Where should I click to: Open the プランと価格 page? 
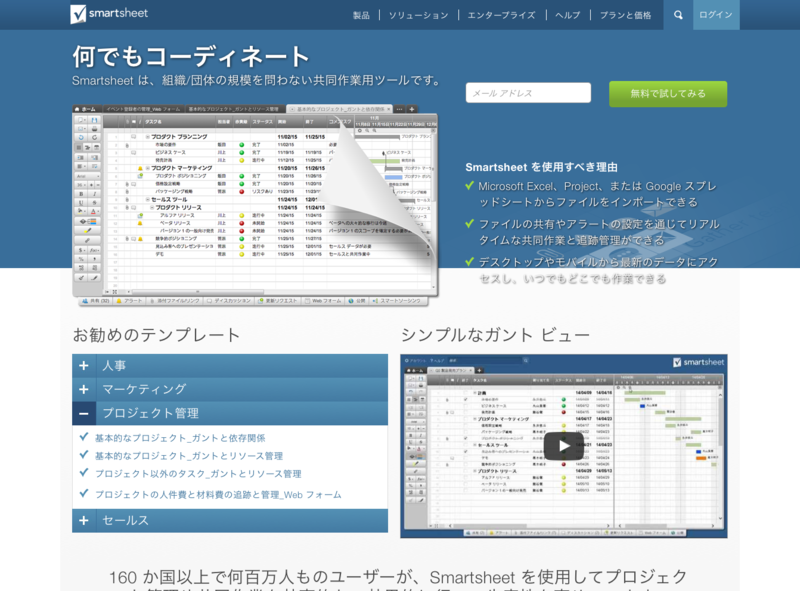coord(626,15)
